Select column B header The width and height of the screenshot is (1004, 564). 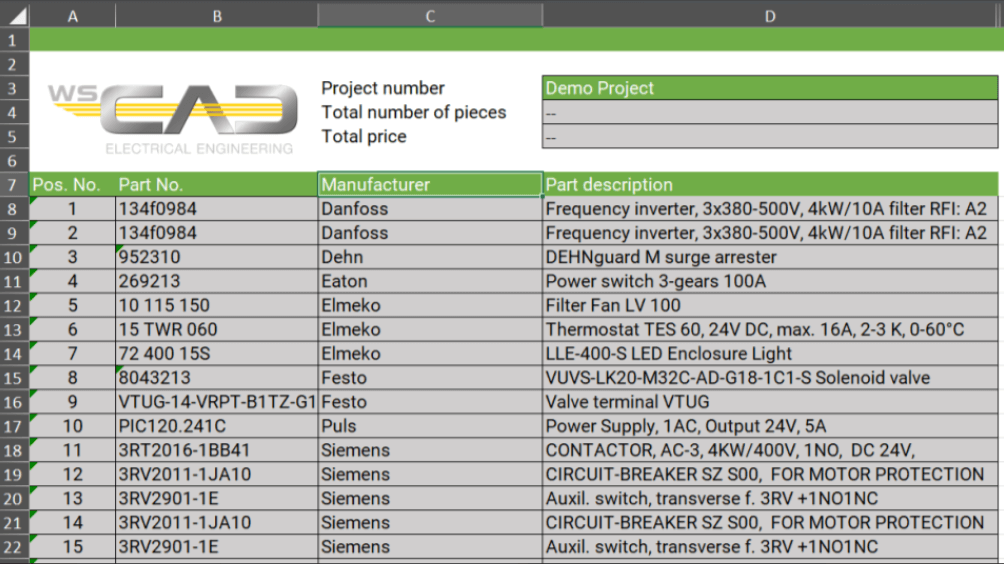pos(216,15)
